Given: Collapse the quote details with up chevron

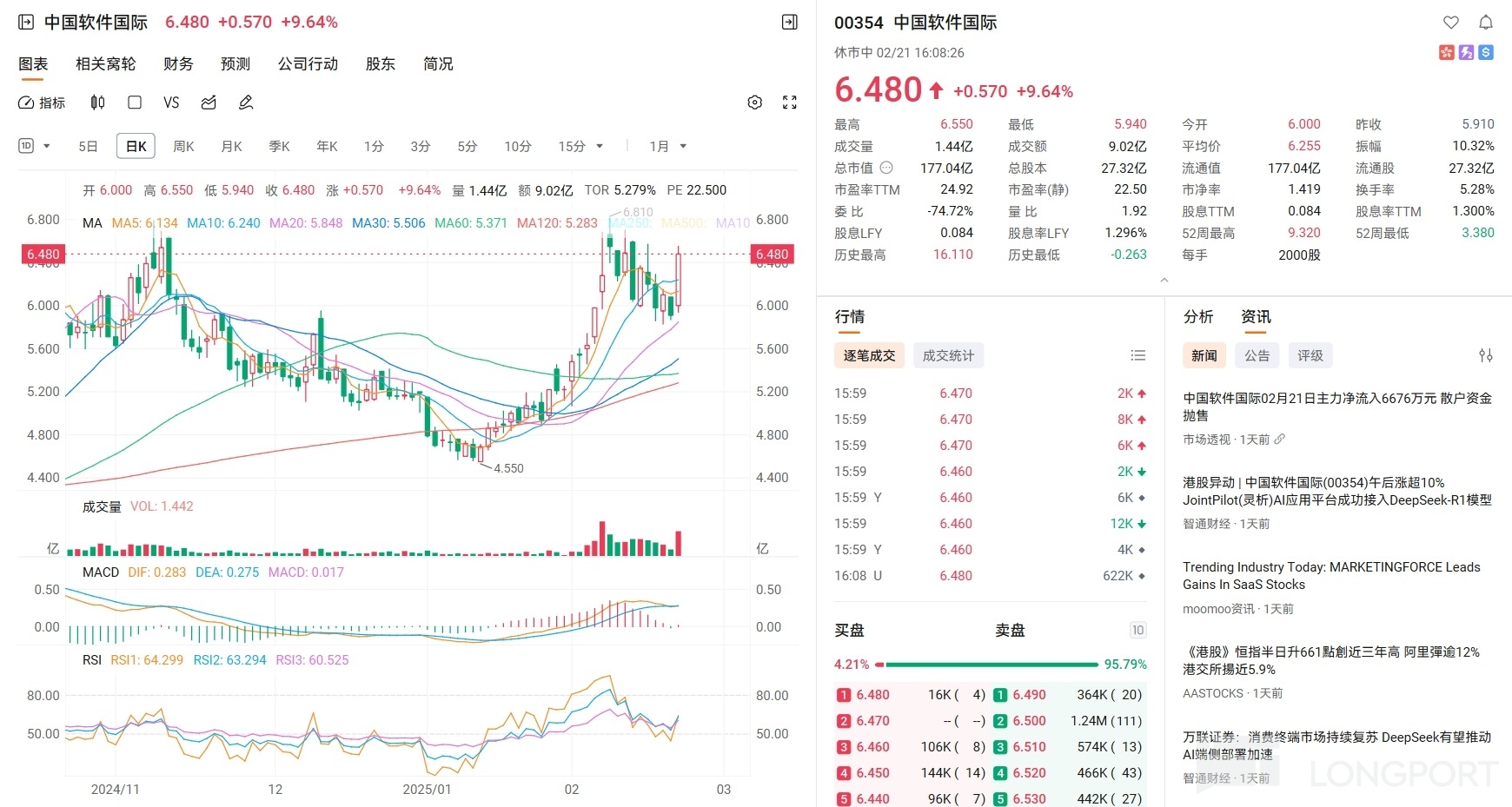Looking at the screenshot, I should point(1164,280).
